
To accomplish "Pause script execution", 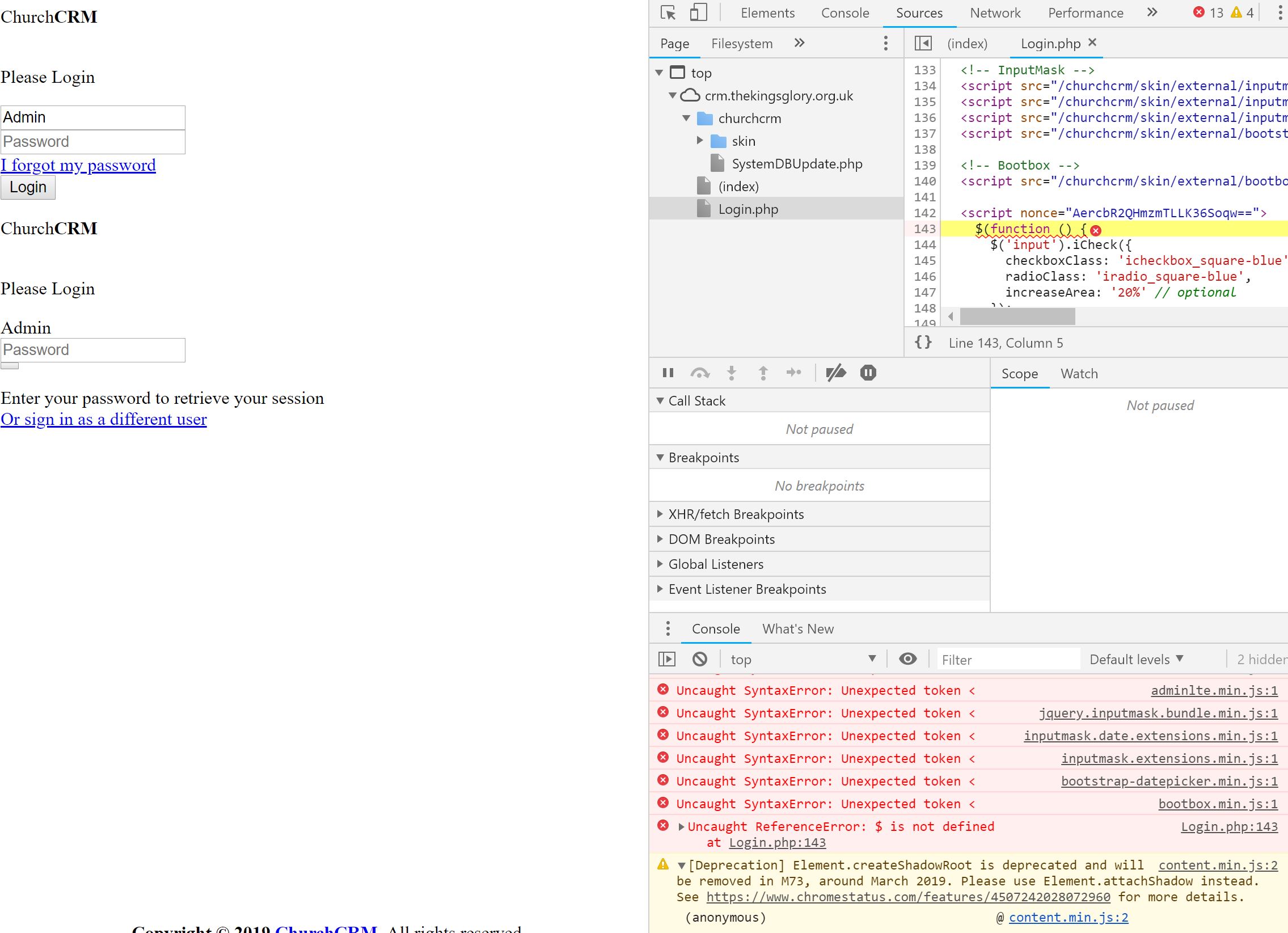I will (668, 373).
